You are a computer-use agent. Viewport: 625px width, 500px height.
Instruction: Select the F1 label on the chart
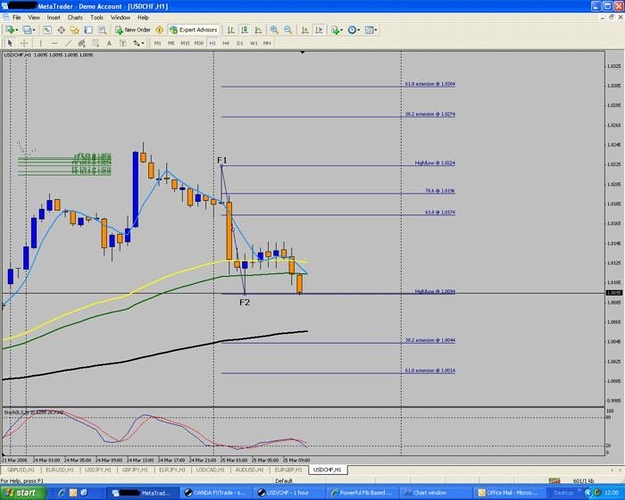222,160
